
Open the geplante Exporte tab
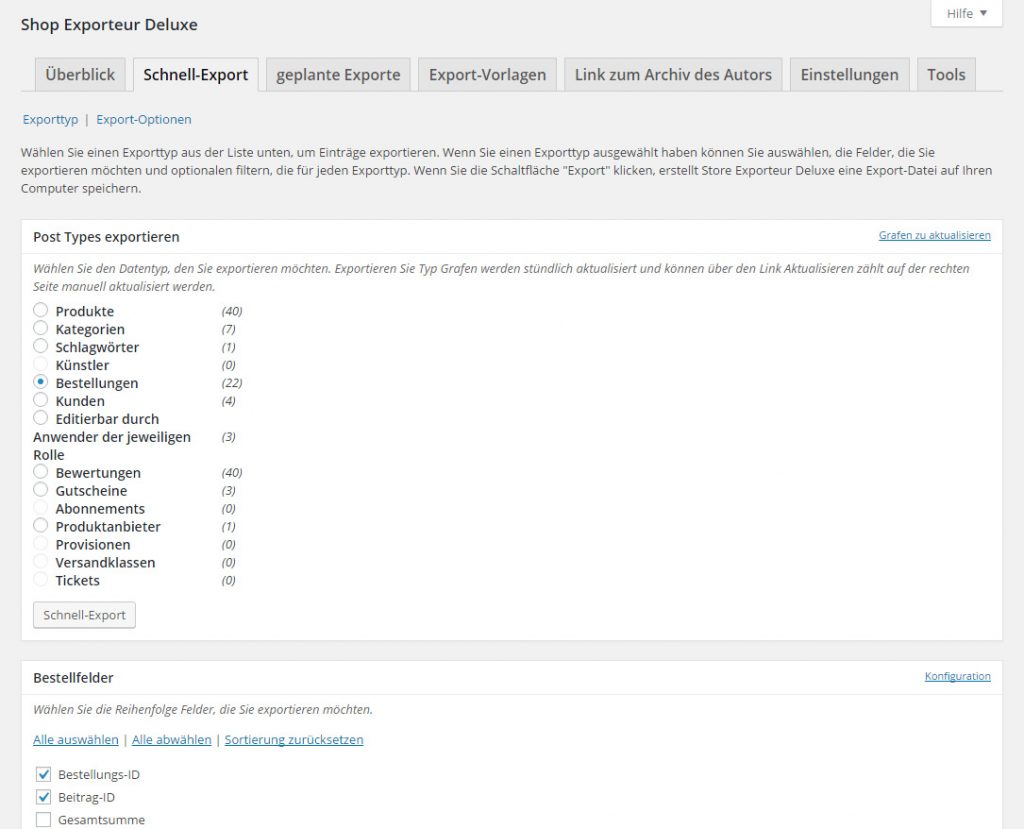pyautogui.click(x=338, y=74)
